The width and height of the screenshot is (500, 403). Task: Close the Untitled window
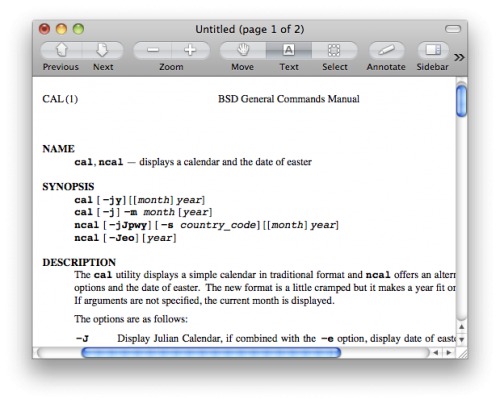pyautogui.click(x=44, y=29)
